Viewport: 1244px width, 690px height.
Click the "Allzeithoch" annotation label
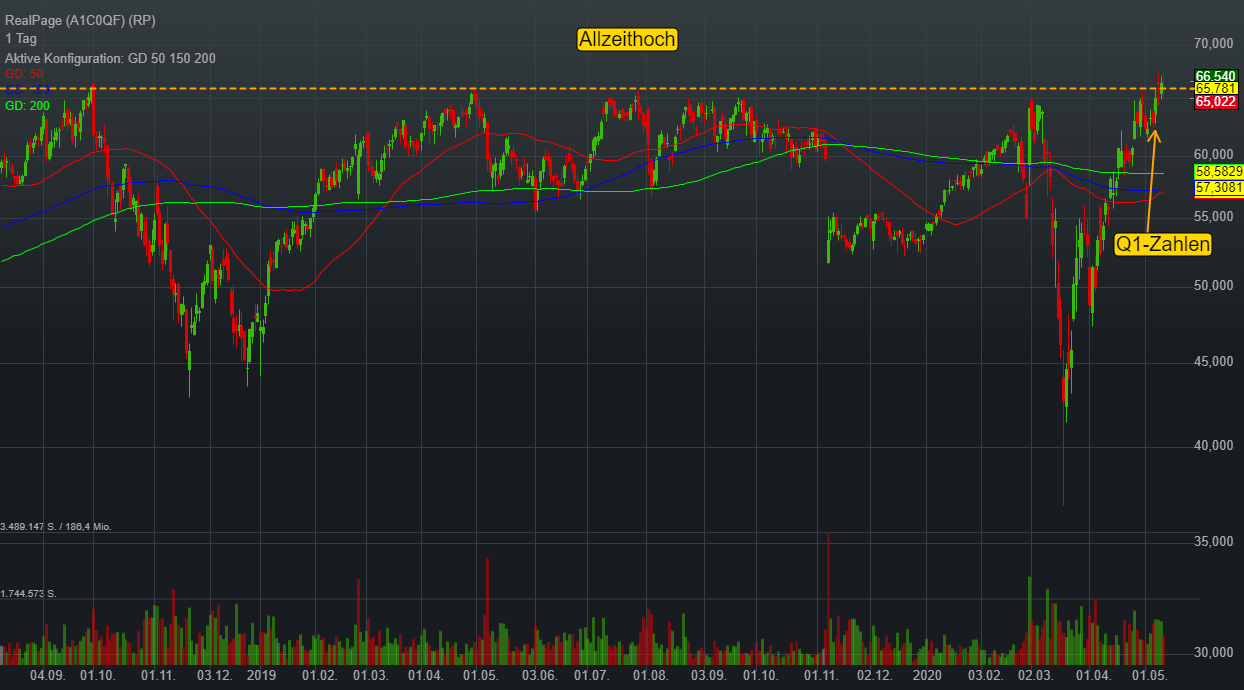pos(628,40)
